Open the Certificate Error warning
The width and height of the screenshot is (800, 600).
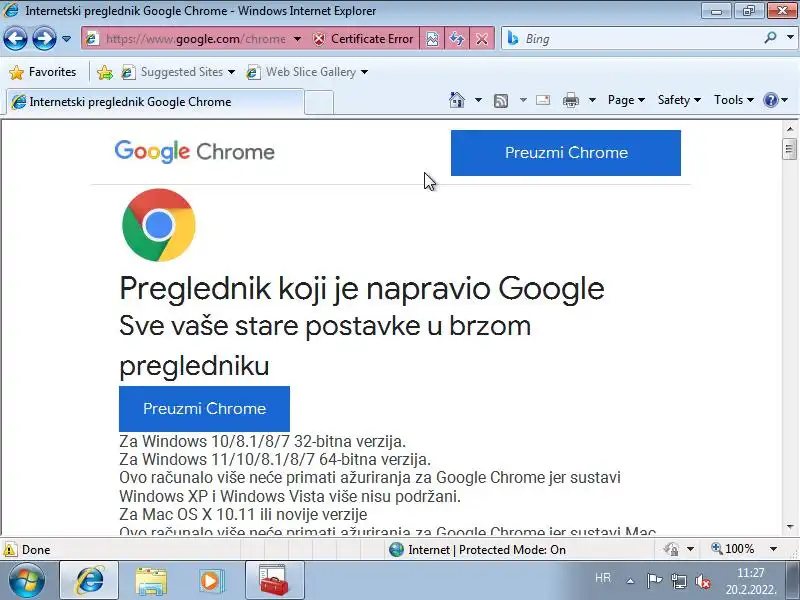pyautogui.click(x=363, y=39)
